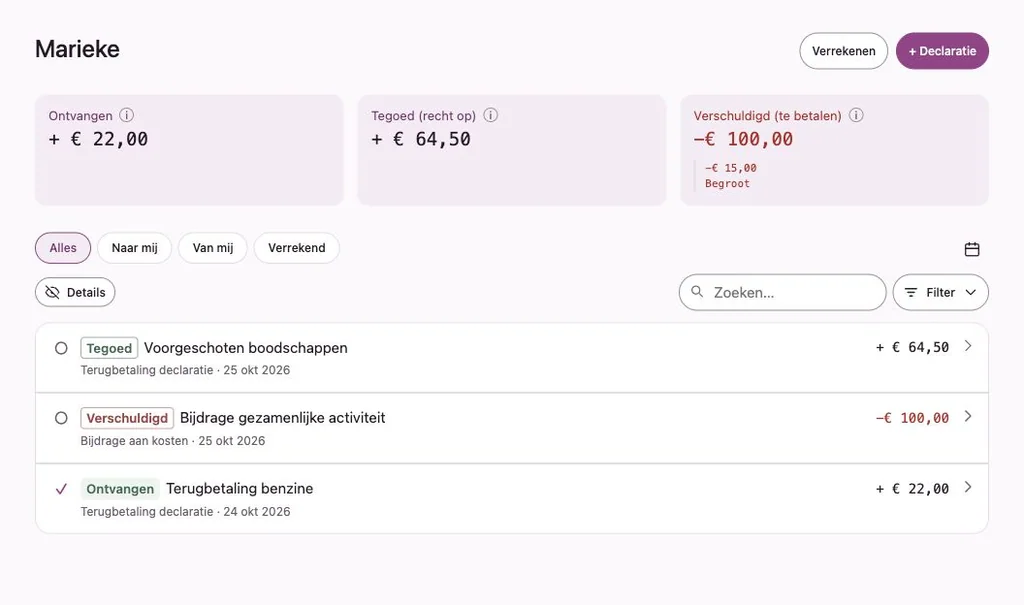This screenshot has width=1024, height=605.
Task: Click the Ontvangen status badge in list
Action: click(x=120, y=489)
